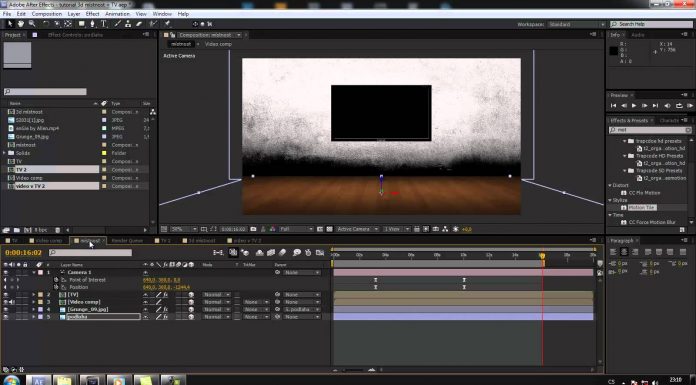Switch to the Video comp timeline tab
696x385 pixels.
click(x=48, y=241)
